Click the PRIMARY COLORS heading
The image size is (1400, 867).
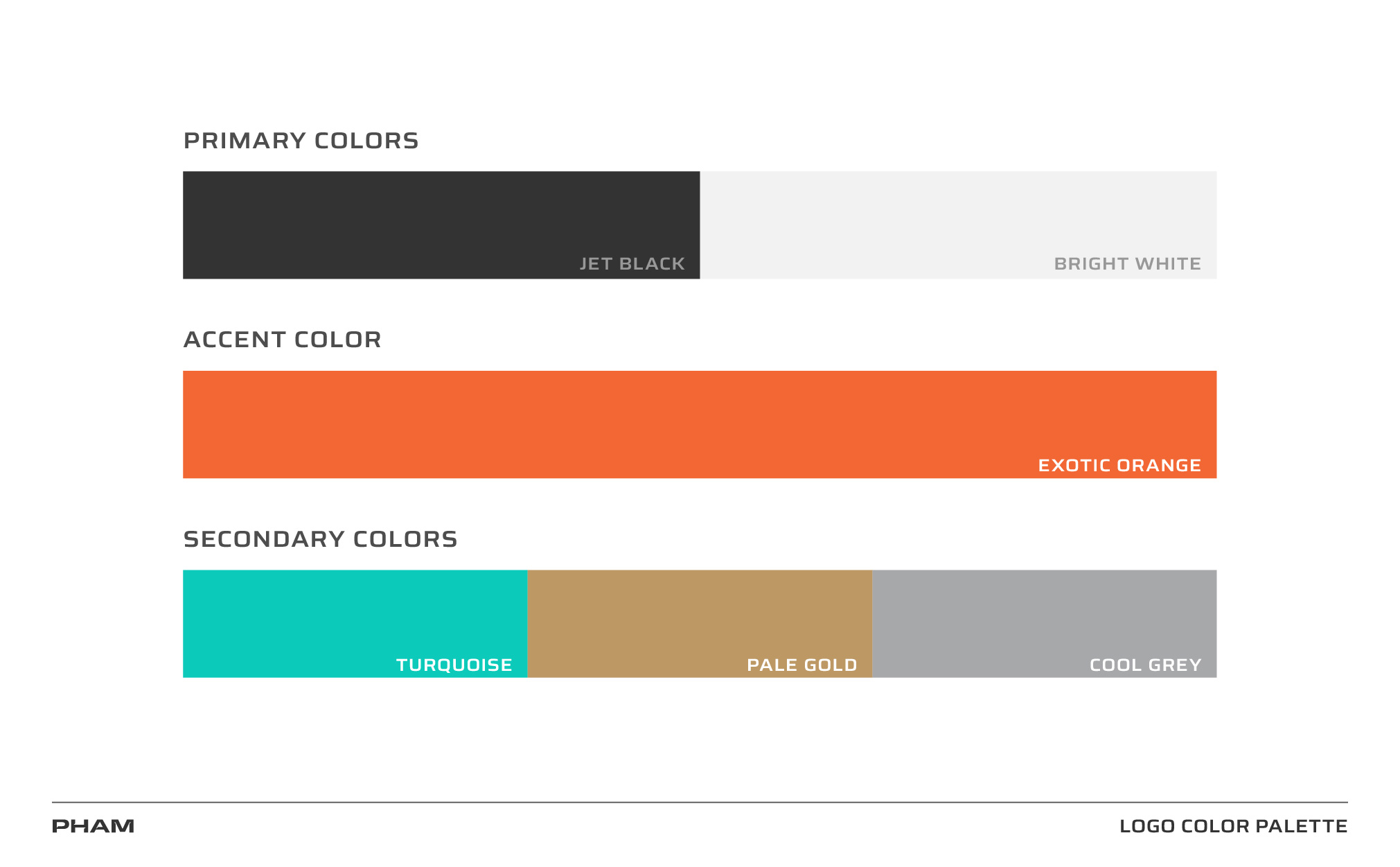click(301, 141)
